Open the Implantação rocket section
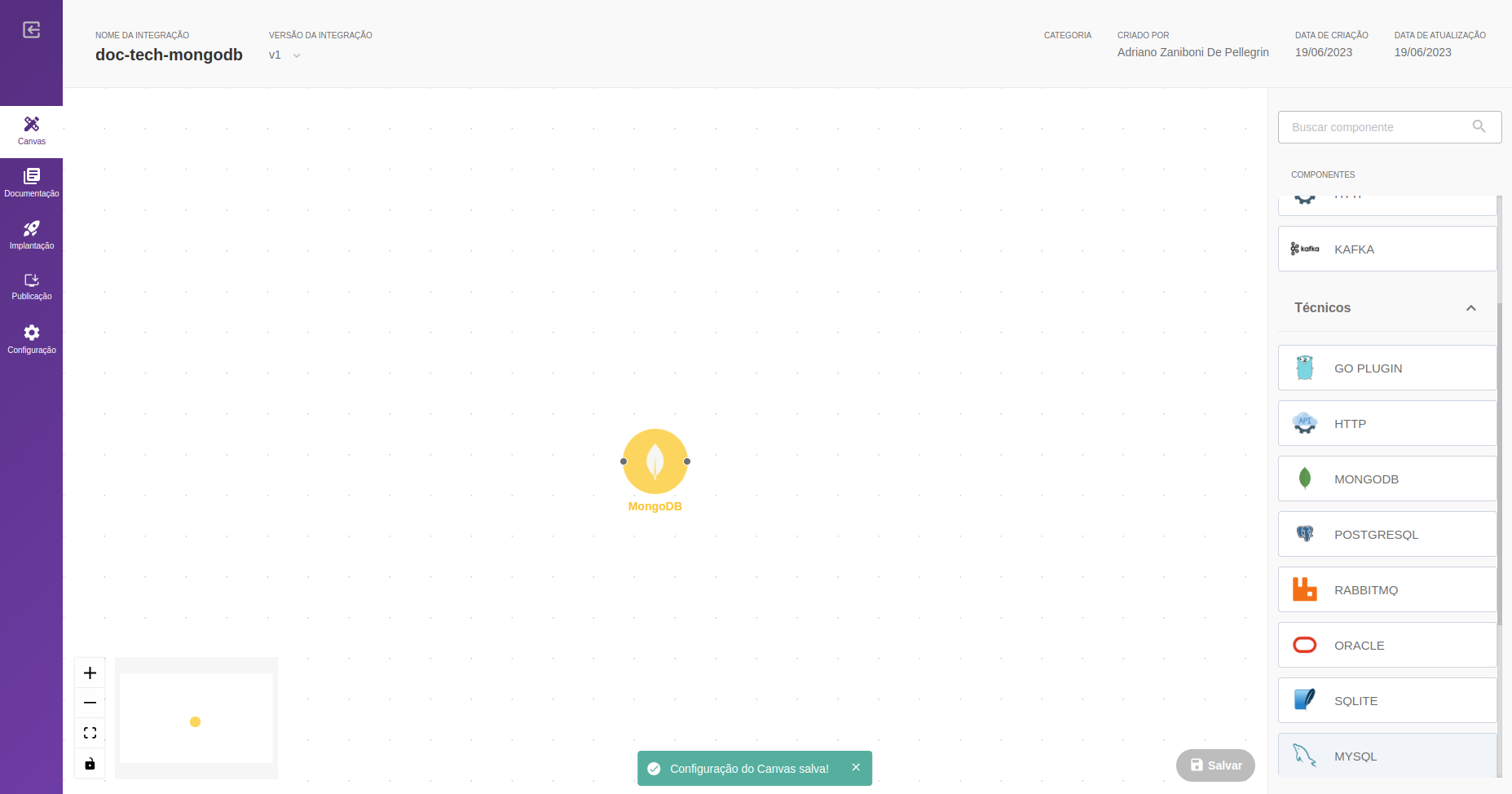The width and height of the screenshot is (1512, 794). click(31, 236)
